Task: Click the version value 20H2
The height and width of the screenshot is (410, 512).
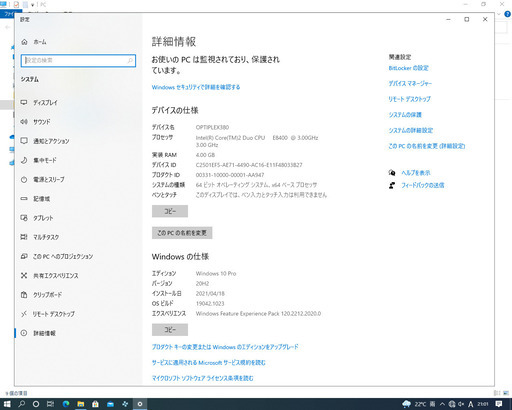Action: tap(202, 284)
